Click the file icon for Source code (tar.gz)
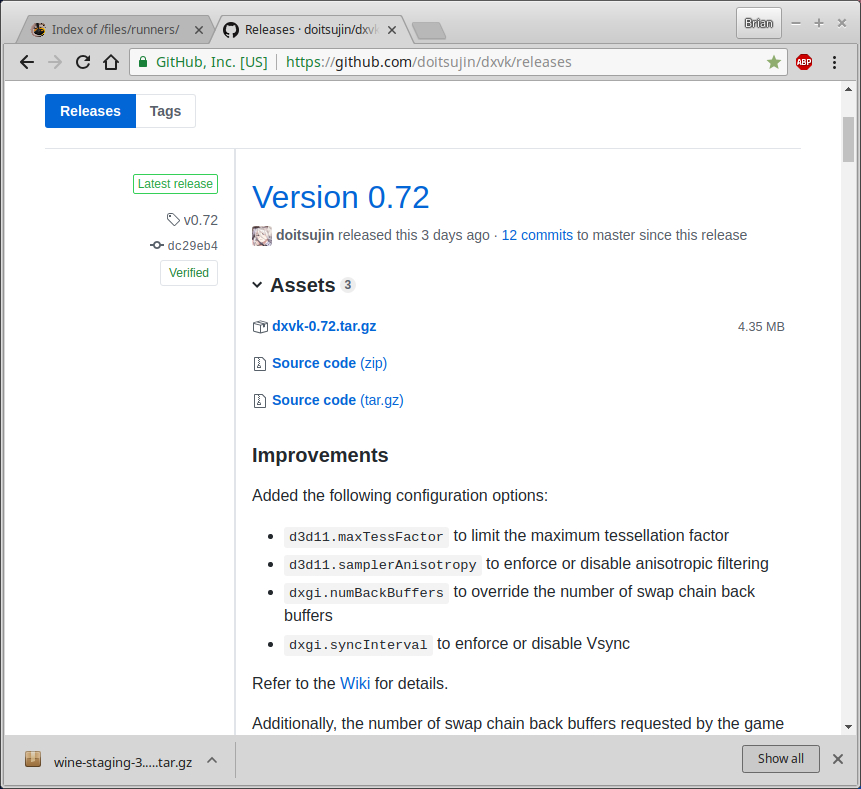This screenshot has width=861, height=789. (x=260, y=401)
